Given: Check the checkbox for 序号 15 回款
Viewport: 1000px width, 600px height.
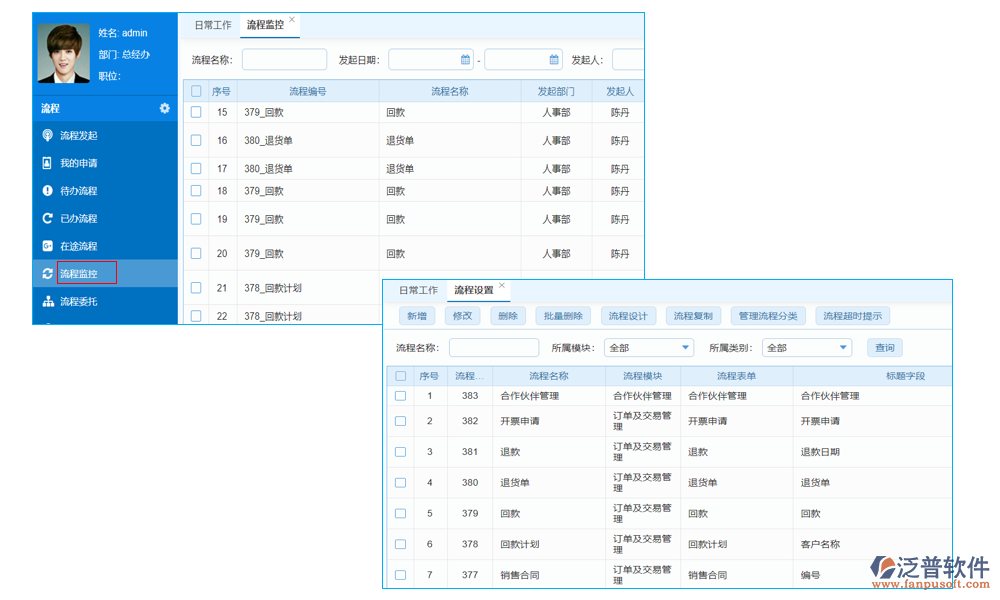Looking at the screenshot, I should tap(196, 112).
